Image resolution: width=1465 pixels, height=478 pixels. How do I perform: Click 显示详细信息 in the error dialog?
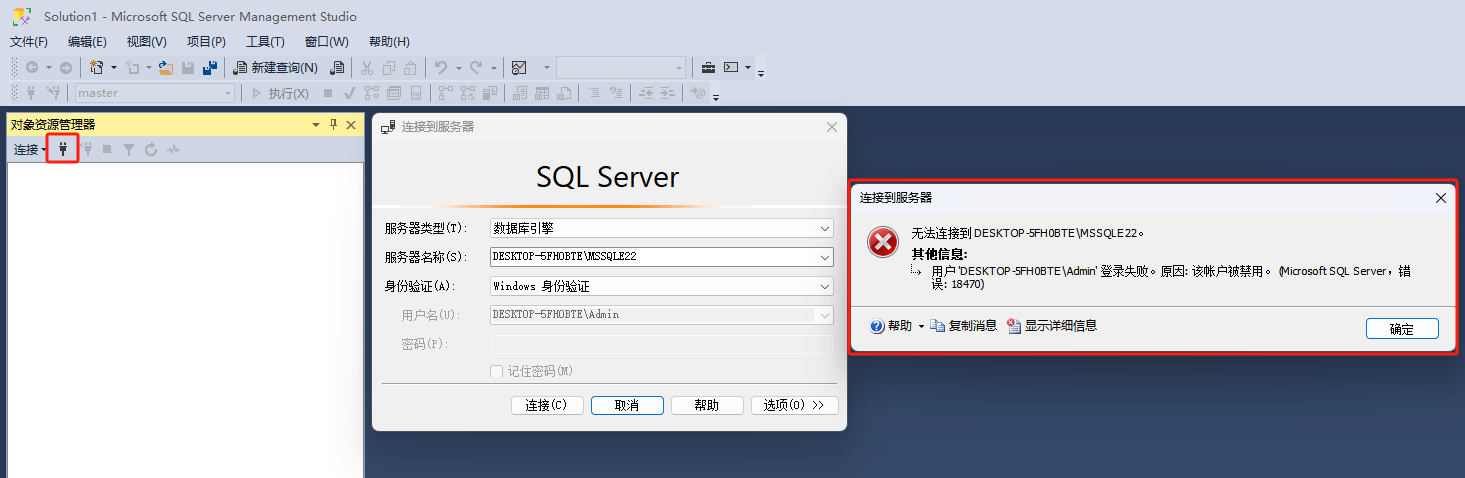pyautogui.click(x=1052, y=326)
